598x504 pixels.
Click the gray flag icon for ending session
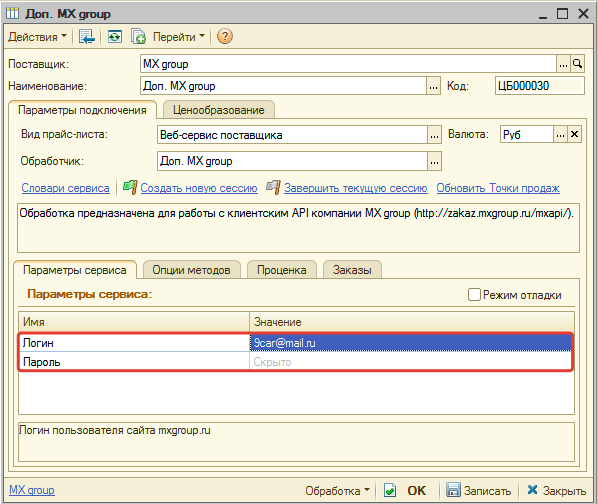(x=273, y=187)
